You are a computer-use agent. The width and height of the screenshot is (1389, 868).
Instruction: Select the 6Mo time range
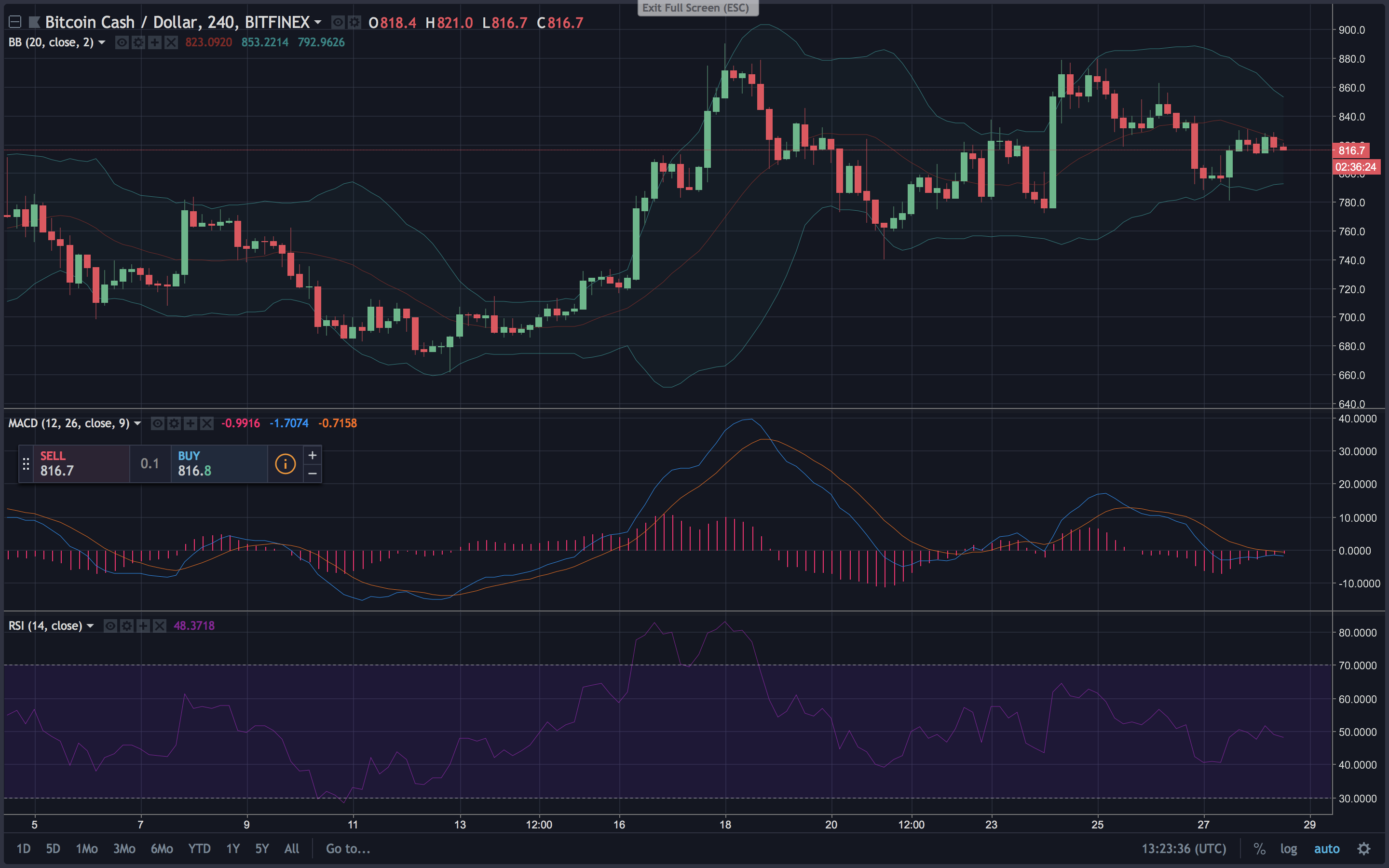[x=161, y=849]
